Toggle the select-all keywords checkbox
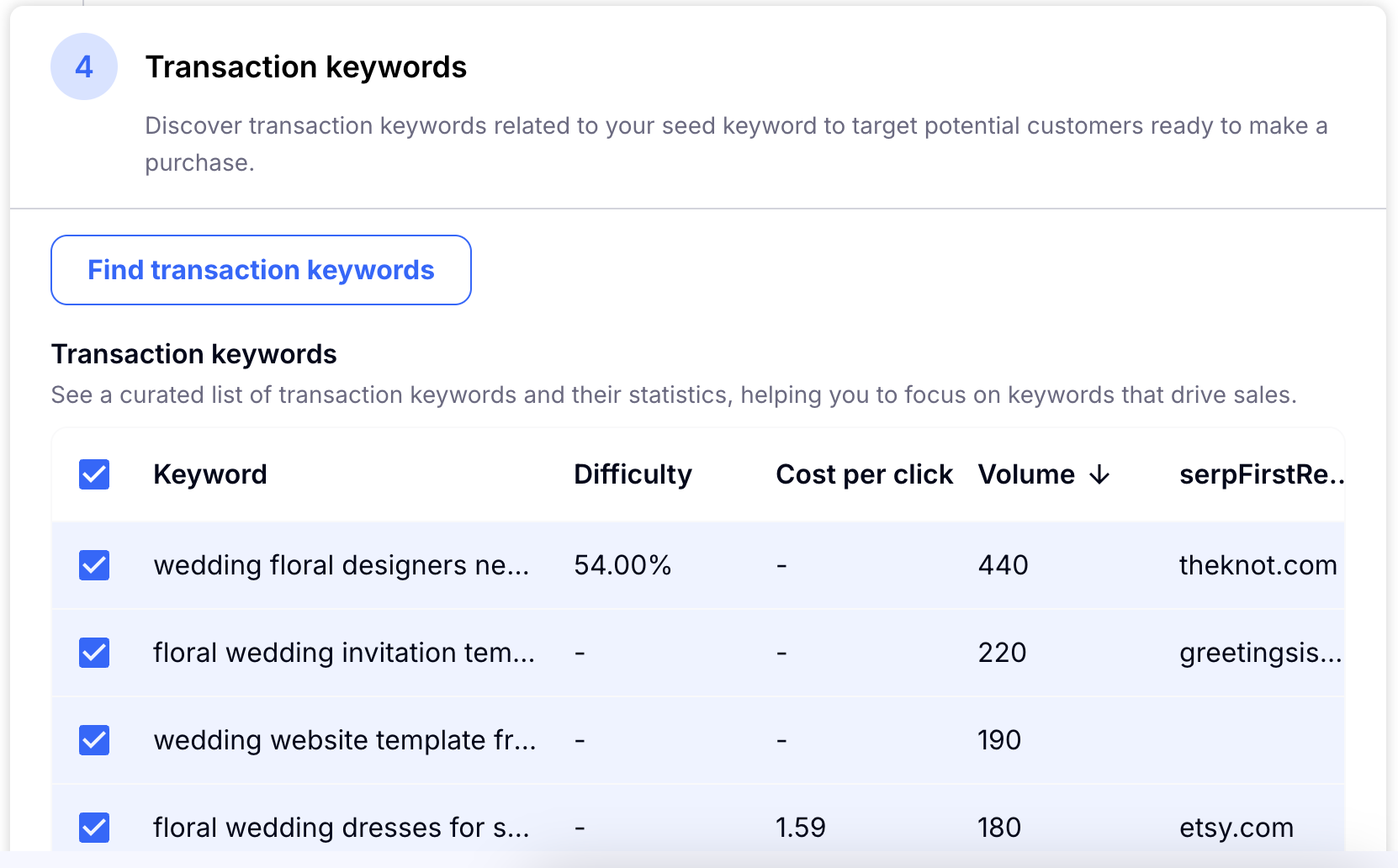This screenshot has height=868, width=1398. coord(94,474)
